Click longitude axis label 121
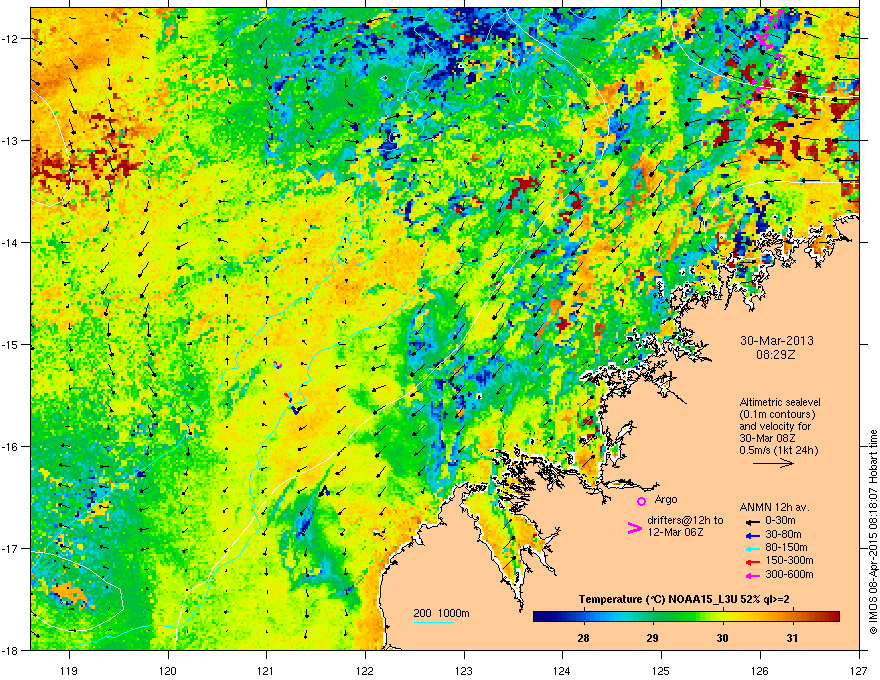 266,670
